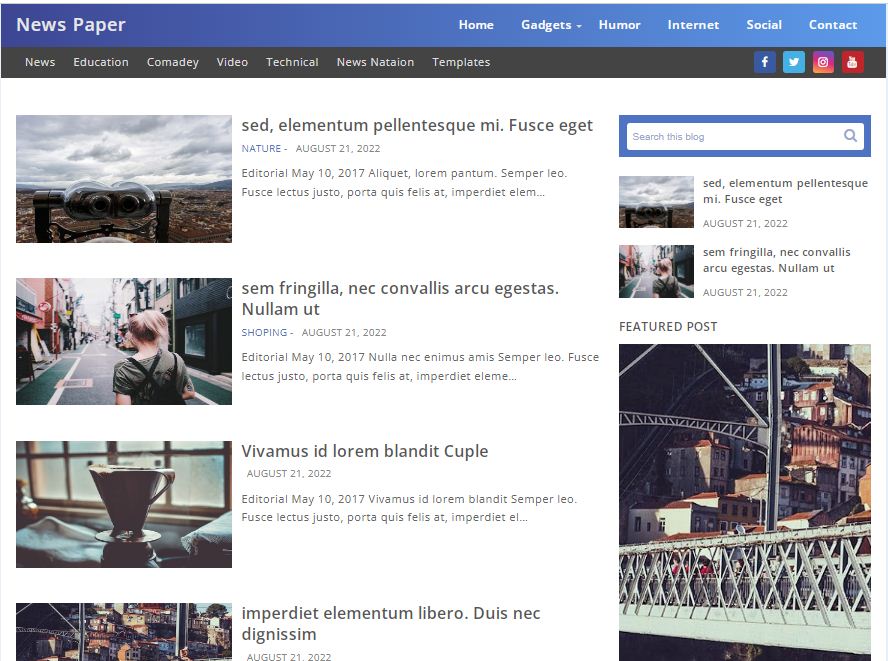888x661 pixels.
Task: Click excerpt starting 'Editorial May 10, 2017 Nulla nec'
Action: tap(420, 366)
